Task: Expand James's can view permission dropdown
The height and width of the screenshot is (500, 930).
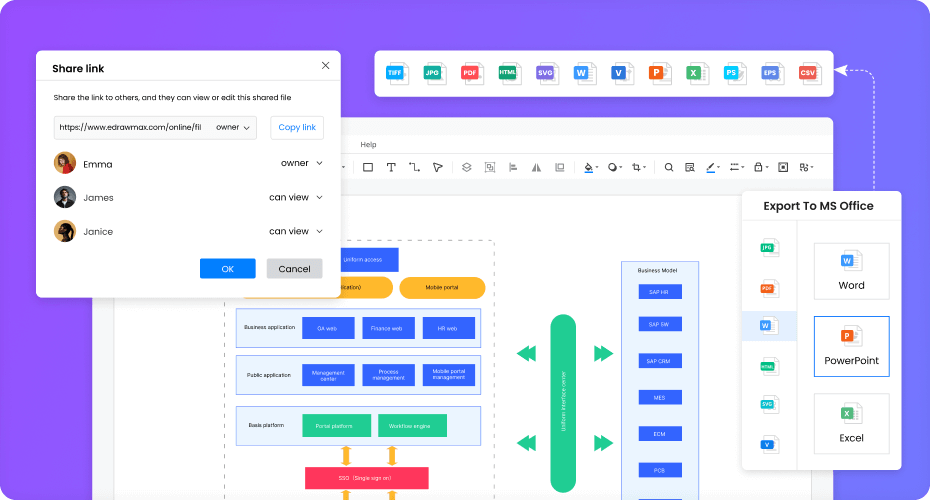Action: pos(295,198)
